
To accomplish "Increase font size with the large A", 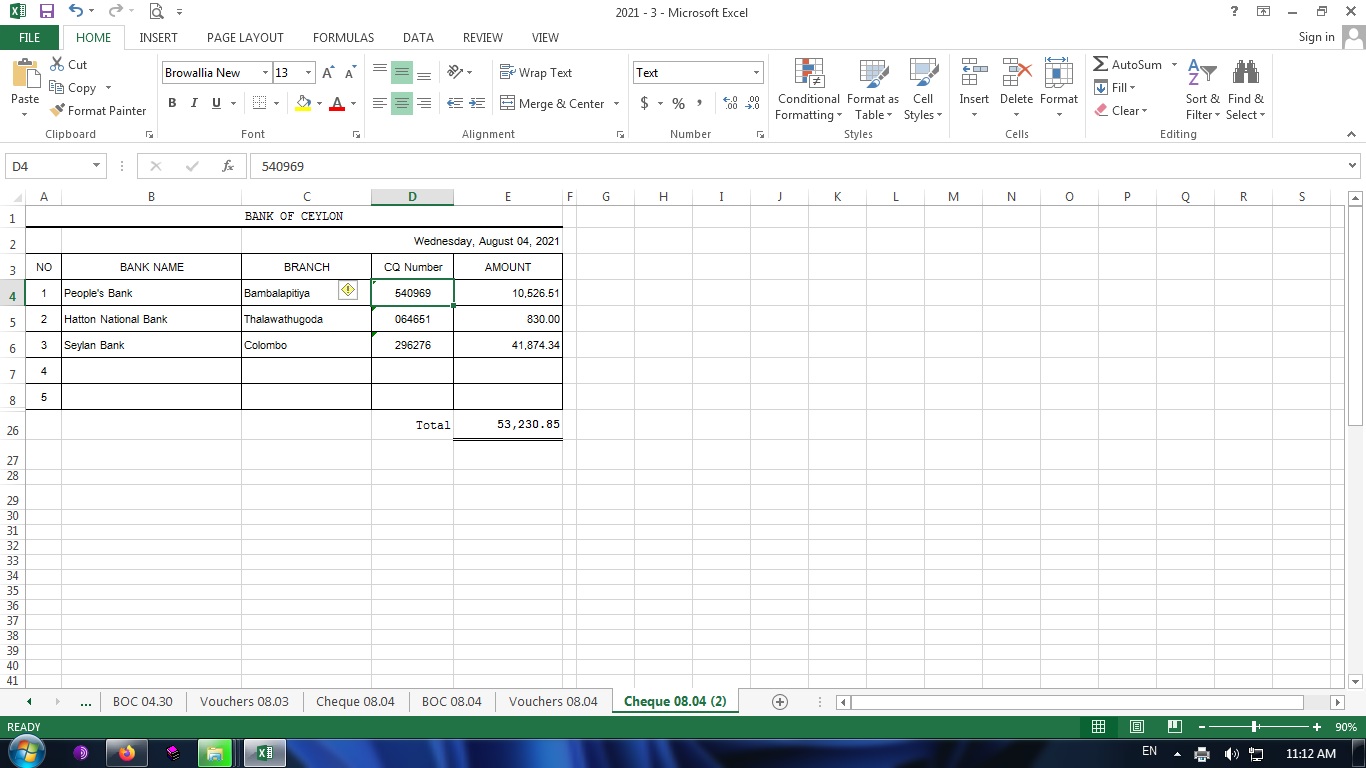I will click(x=328, y=72).
